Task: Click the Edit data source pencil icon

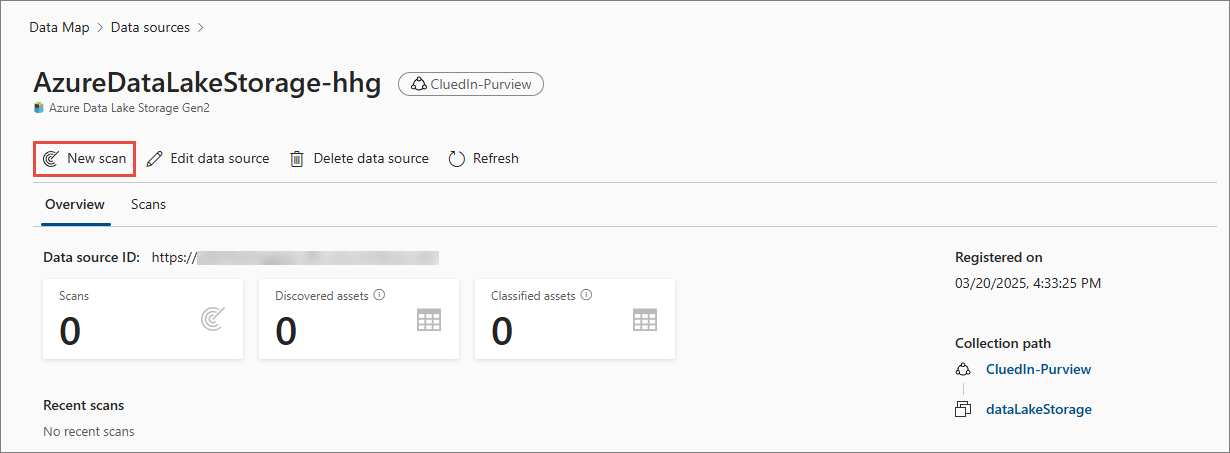Action: [x=154, y=158]
